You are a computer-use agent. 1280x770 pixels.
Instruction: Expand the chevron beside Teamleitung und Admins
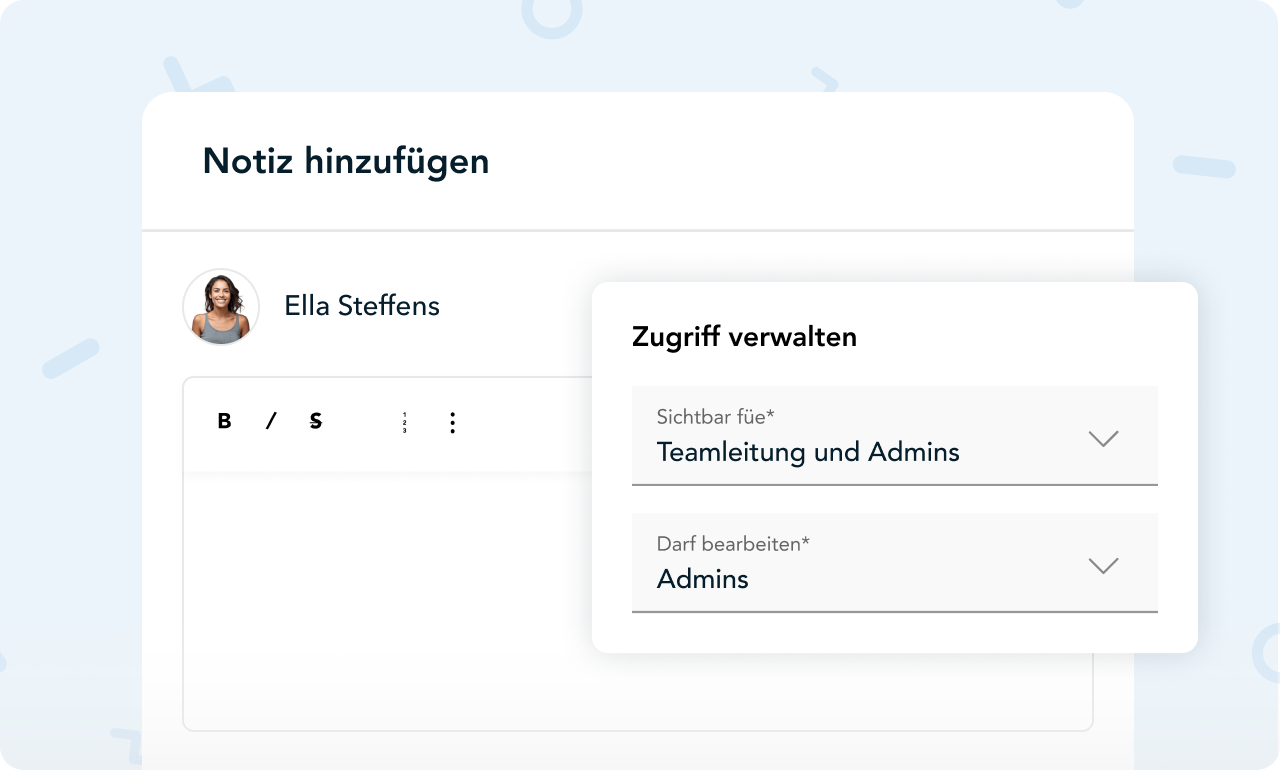(1102, 438)
